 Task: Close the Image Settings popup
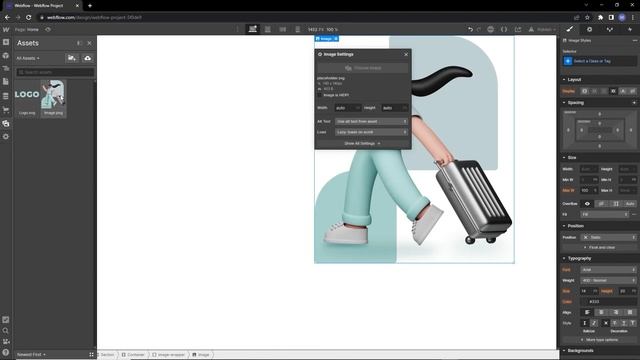click(x=406, y=54)
